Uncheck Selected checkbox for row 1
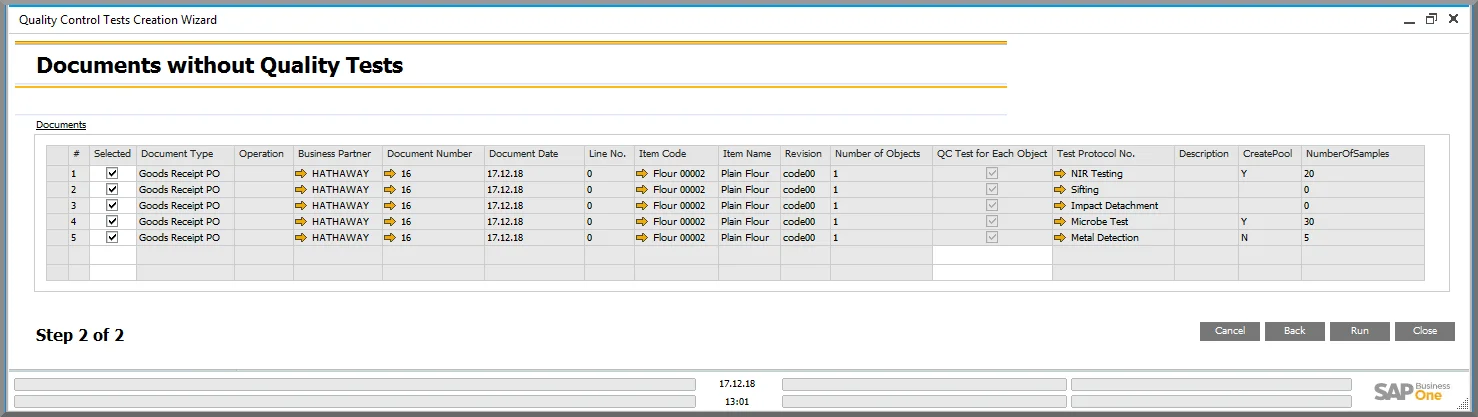This screenshot has width=1478, height=417. click(112, 173)
